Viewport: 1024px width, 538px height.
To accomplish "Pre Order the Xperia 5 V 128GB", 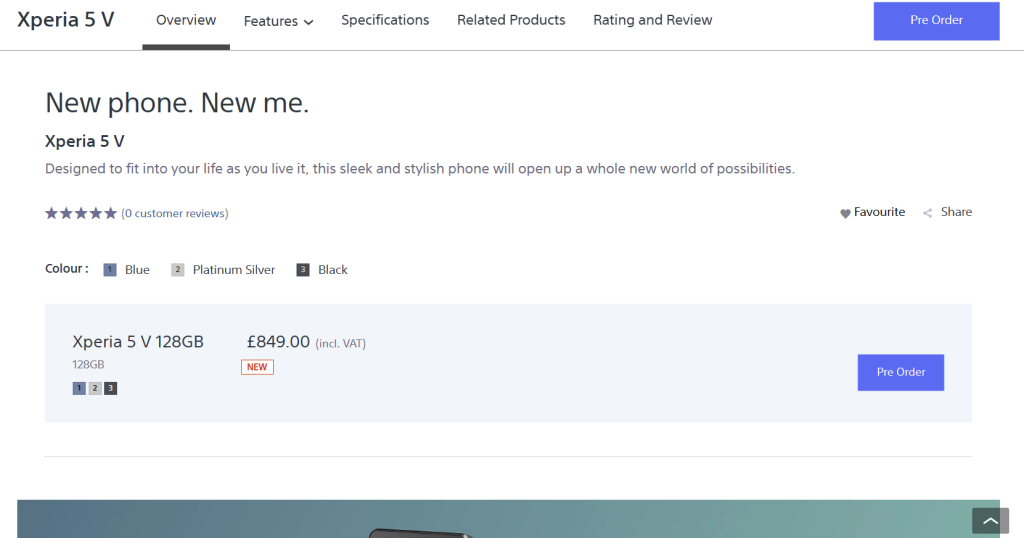I will click(x=900, y=372).
